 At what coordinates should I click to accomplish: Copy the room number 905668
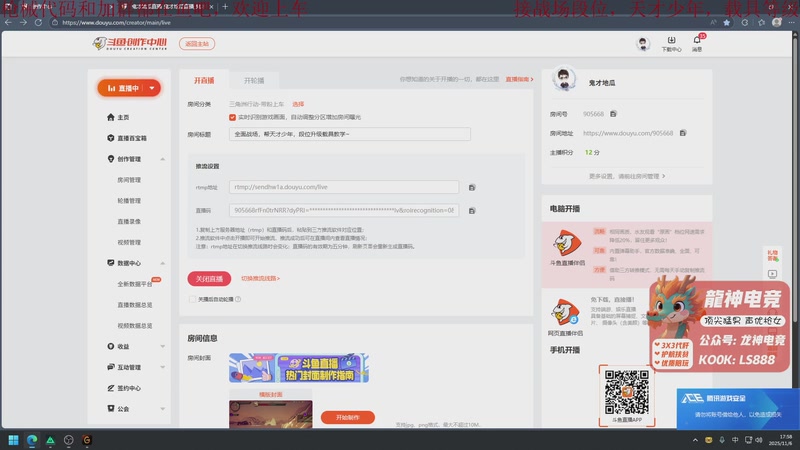point(613,114)
